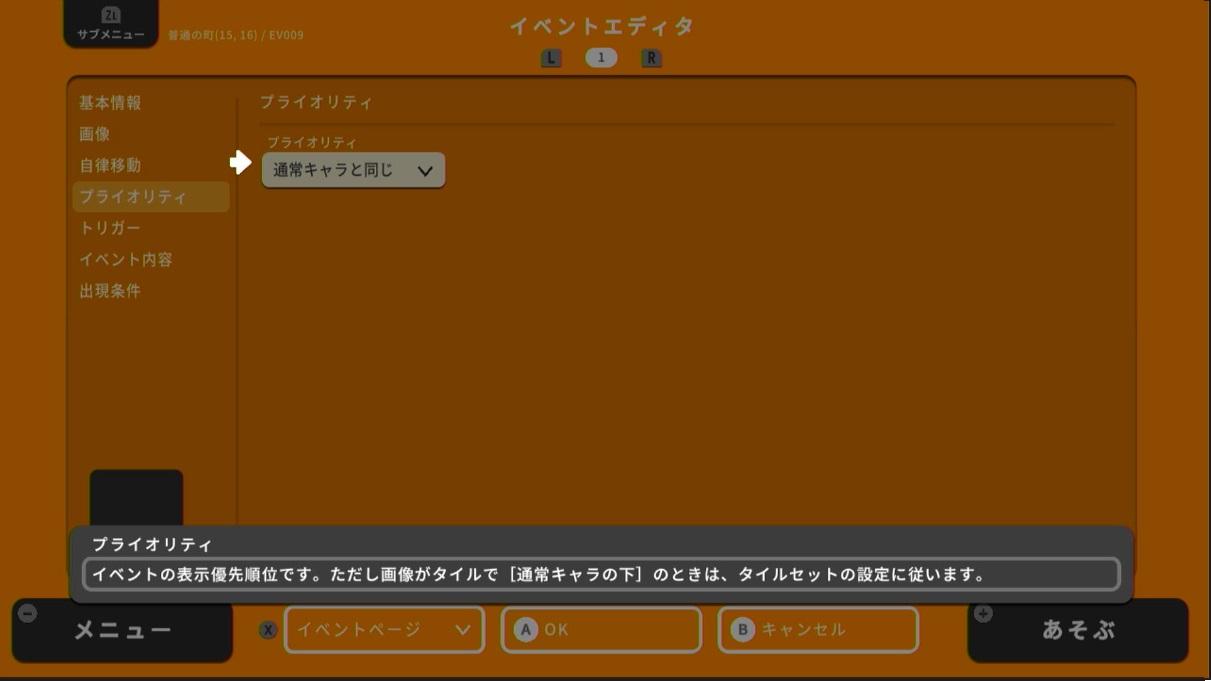Click the A icon inside the OK button
The image size is (1211, 681).
click(x=527, y=628)
